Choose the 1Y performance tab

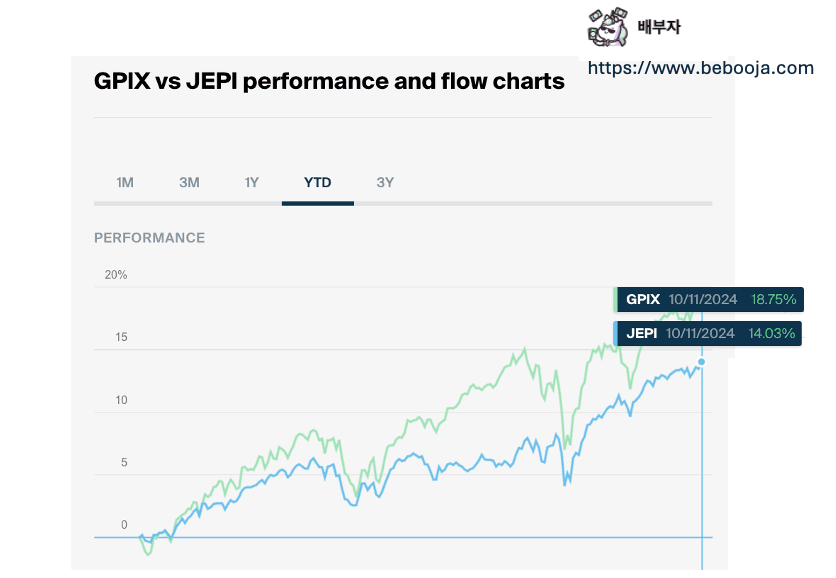pos(252,182)
